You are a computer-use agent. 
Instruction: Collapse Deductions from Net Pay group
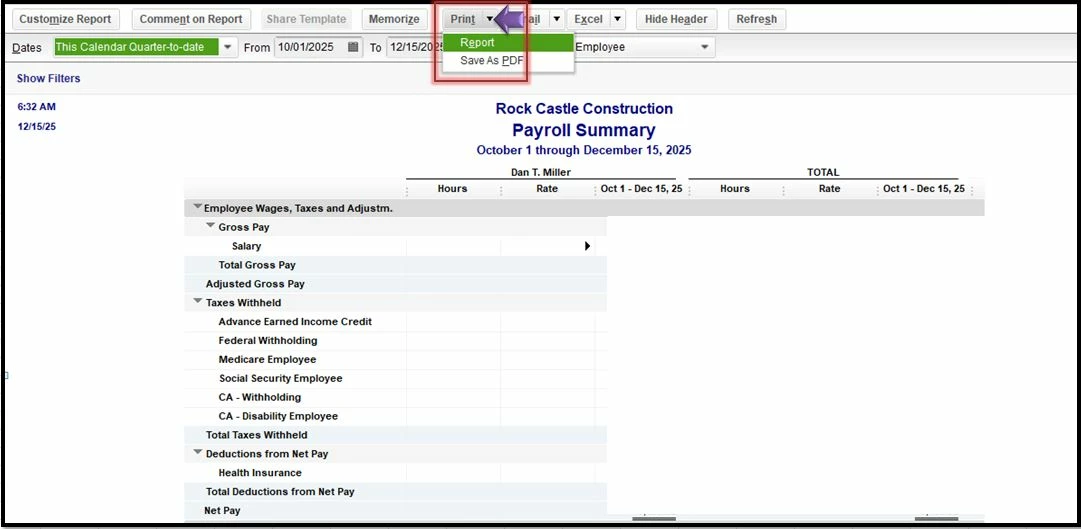(x=198, y=452)
